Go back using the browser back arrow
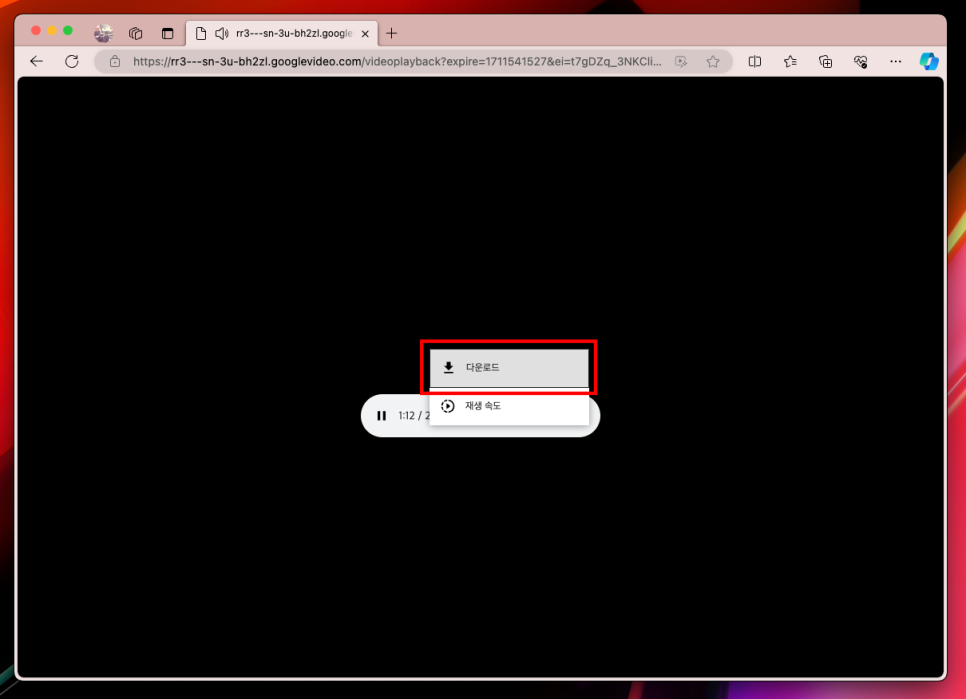The width and height of the screenshot is (966, 699). coord(36,61)
